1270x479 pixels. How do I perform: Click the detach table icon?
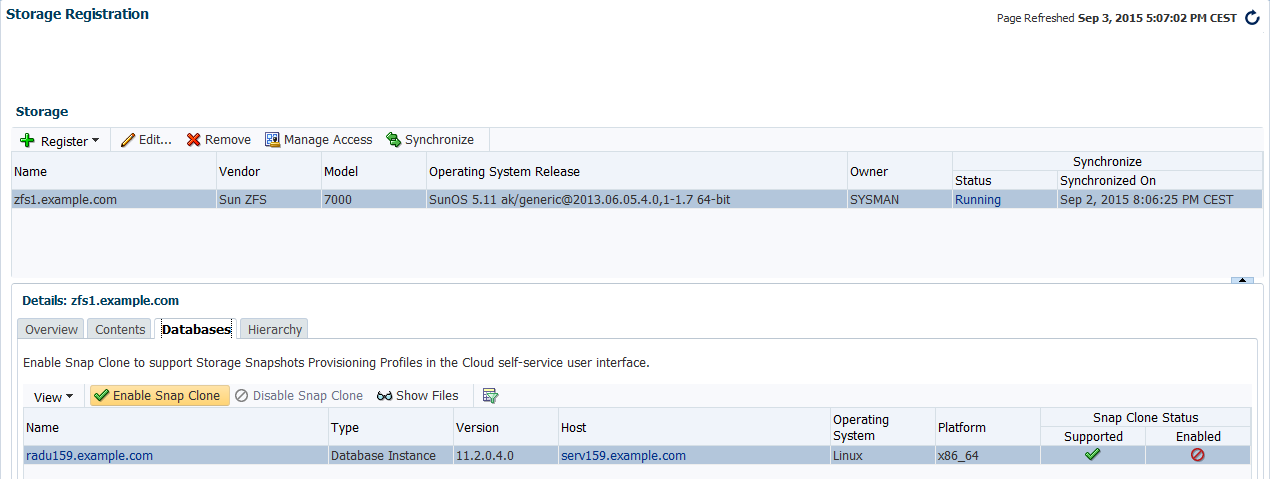pyautogui.click(x=490, y=396)
